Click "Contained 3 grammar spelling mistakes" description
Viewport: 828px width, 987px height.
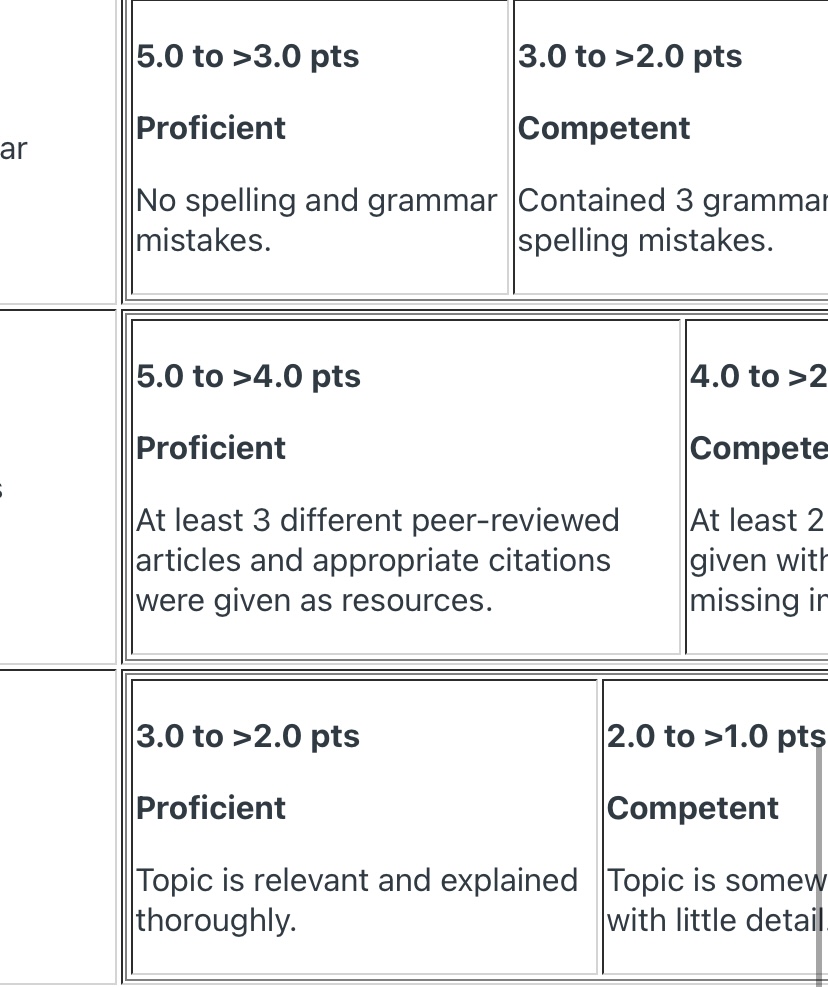pos(671,220)
